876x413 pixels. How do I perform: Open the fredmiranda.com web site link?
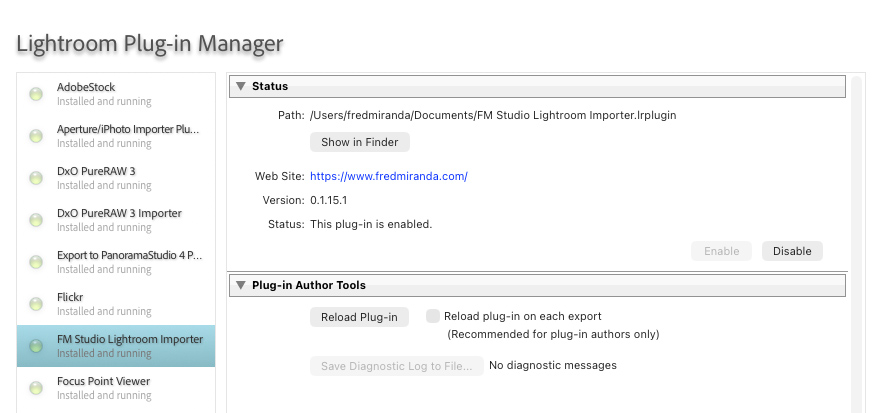click(389, 176)
